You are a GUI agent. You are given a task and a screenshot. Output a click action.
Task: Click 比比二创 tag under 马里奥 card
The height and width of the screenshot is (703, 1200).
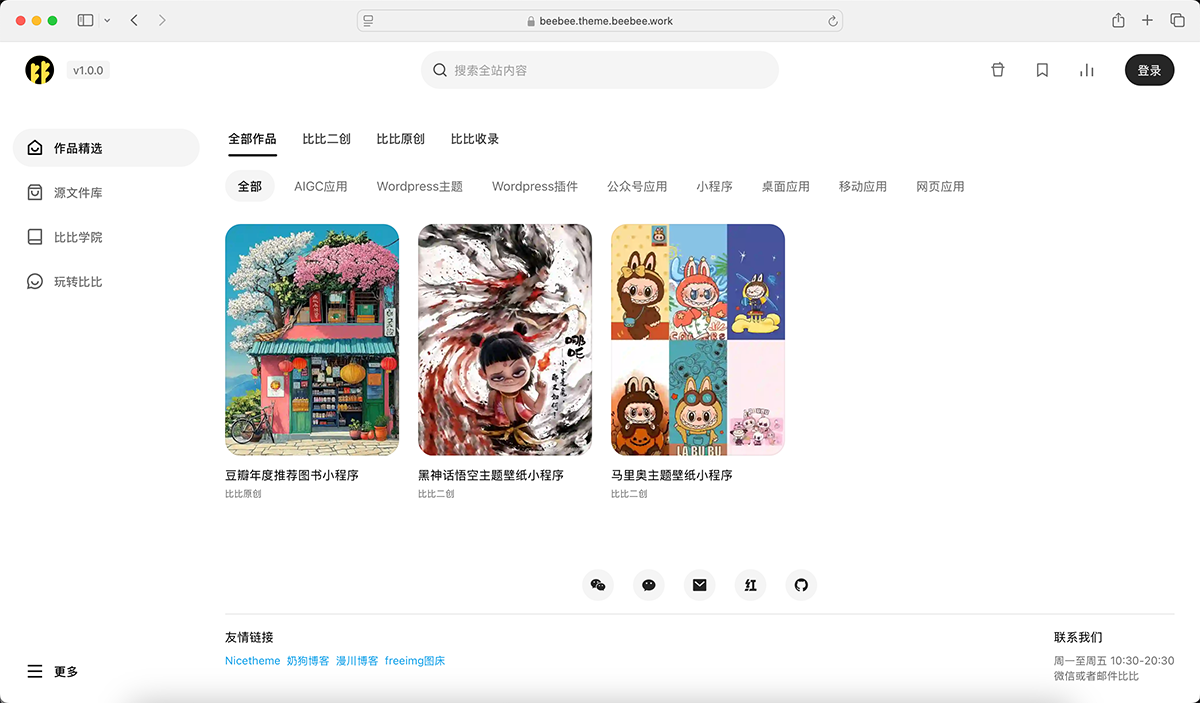pyautogui.click(x=629, y=494)
